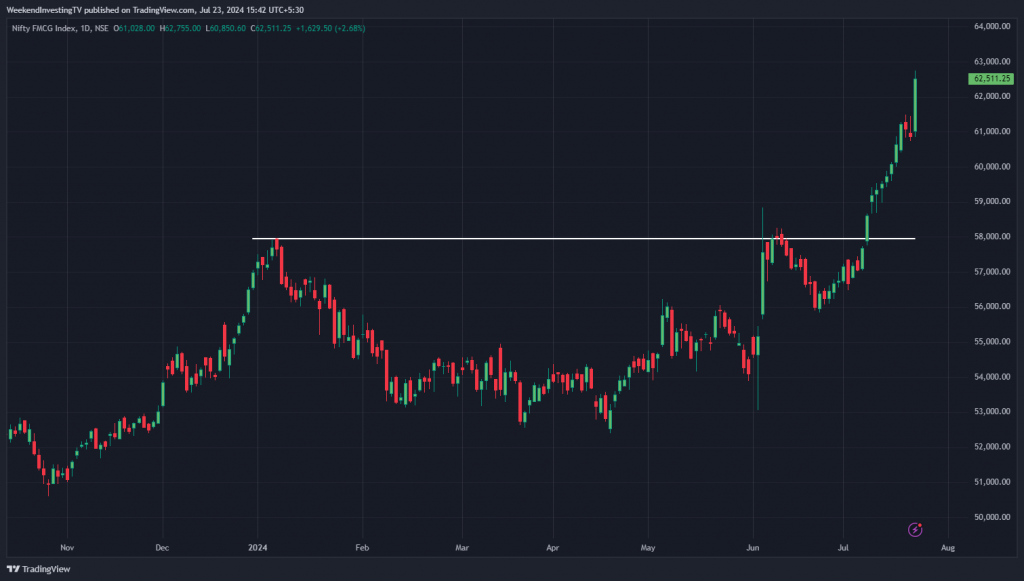This screenshot has width=1024, height=581.
Task: Click the 62,000.00 price axis label
Action: tap(992, 96)
